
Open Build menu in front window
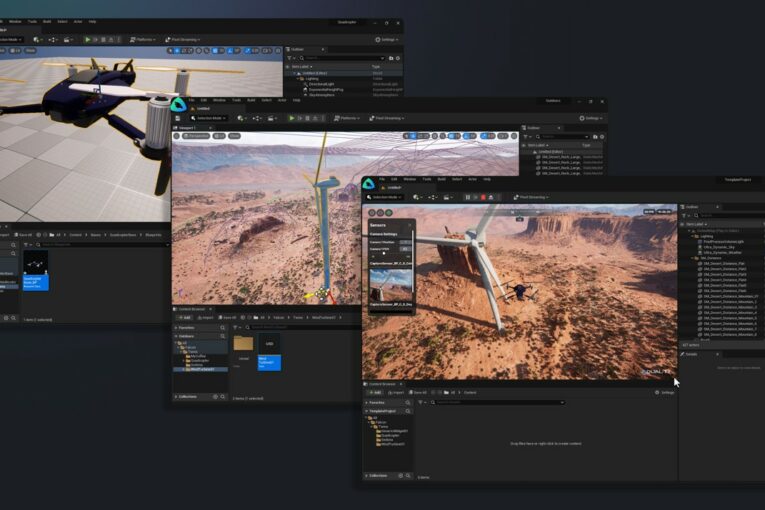point(442,179)
